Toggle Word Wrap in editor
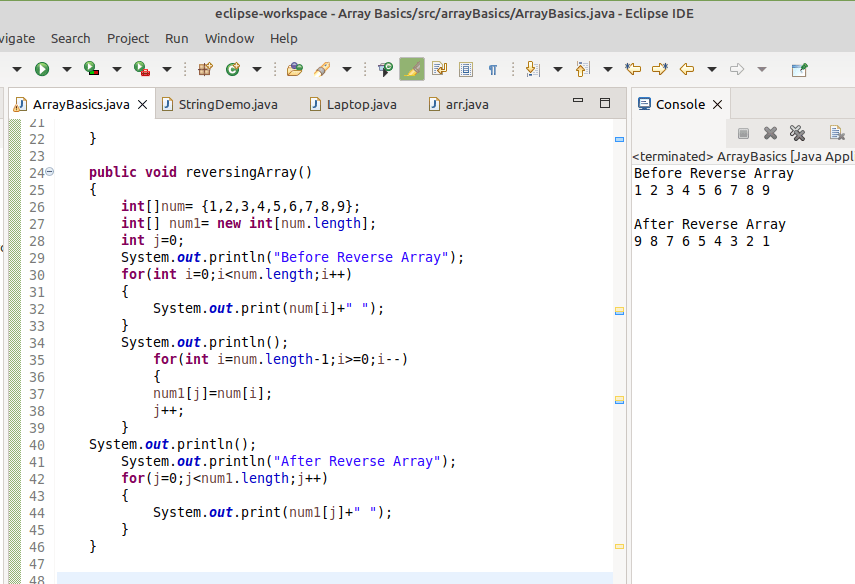Screen dimensions: 855x584 [x=439, y=69]
